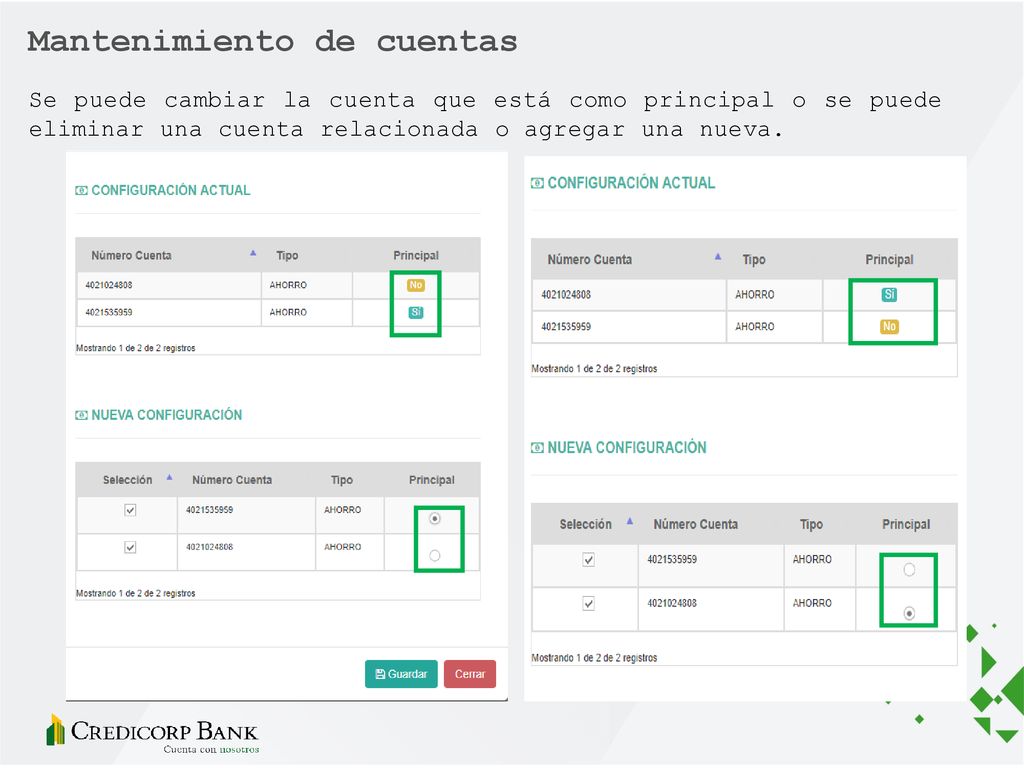Image resolution: width=1024 pixels, height=768 pixels.
Task: Click the Tipo header in the left new-config table
Action: click(x=342, y=480)
